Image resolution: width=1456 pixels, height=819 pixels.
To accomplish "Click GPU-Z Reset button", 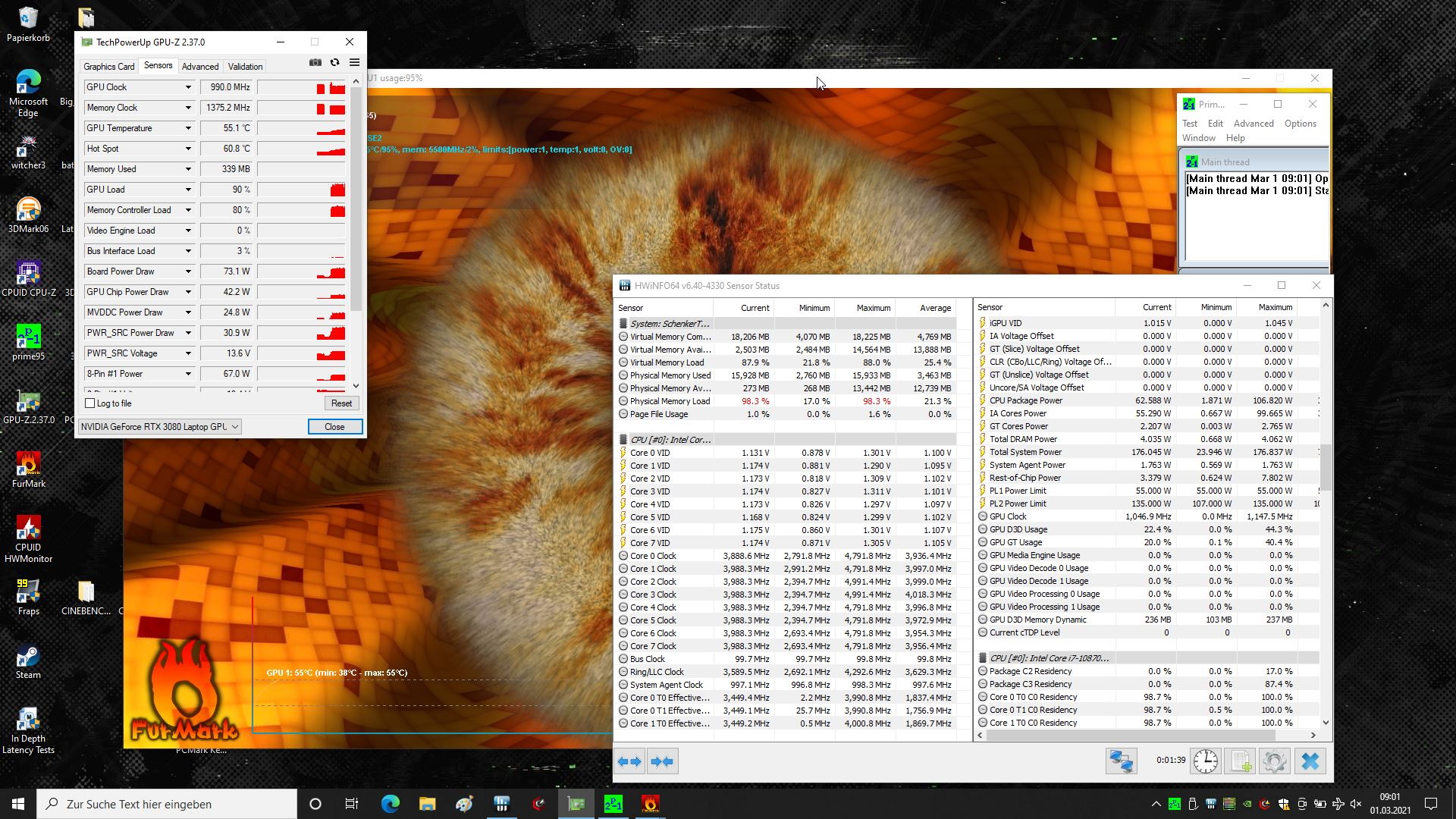I will pyautogui.click(x=341, y=403).
